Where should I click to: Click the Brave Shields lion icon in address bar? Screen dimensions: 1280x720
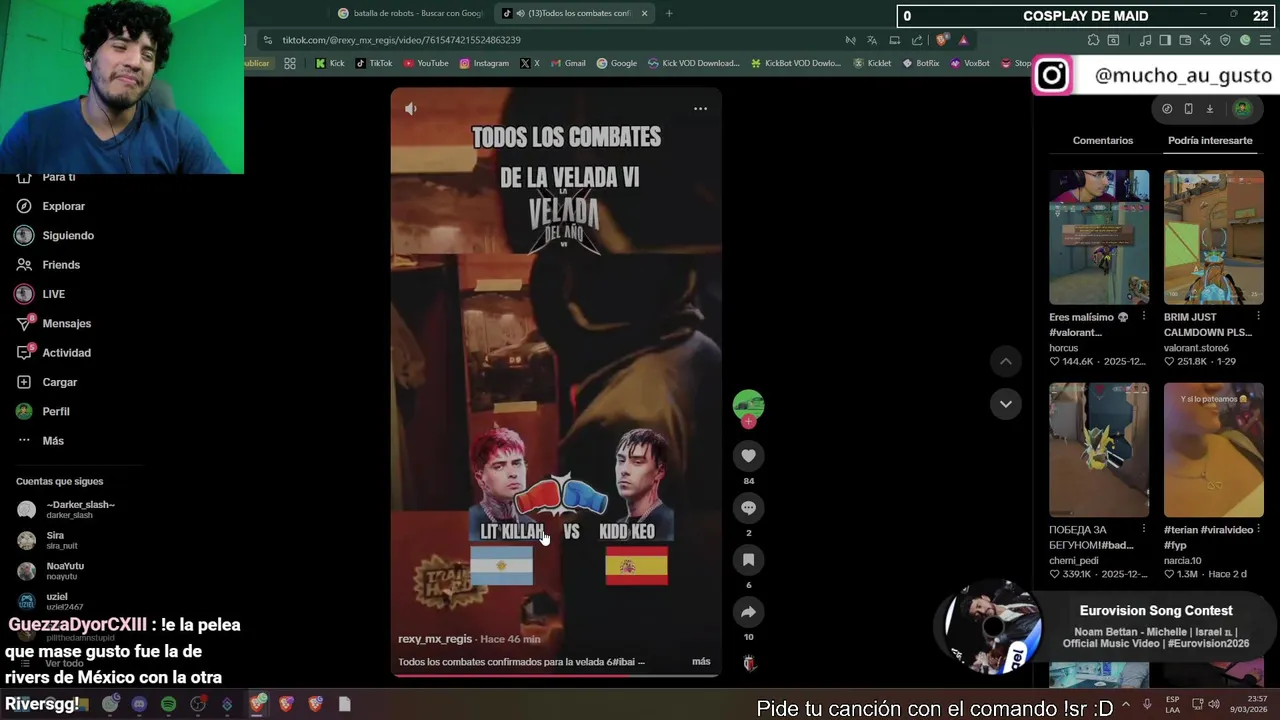tap(942, 40)
